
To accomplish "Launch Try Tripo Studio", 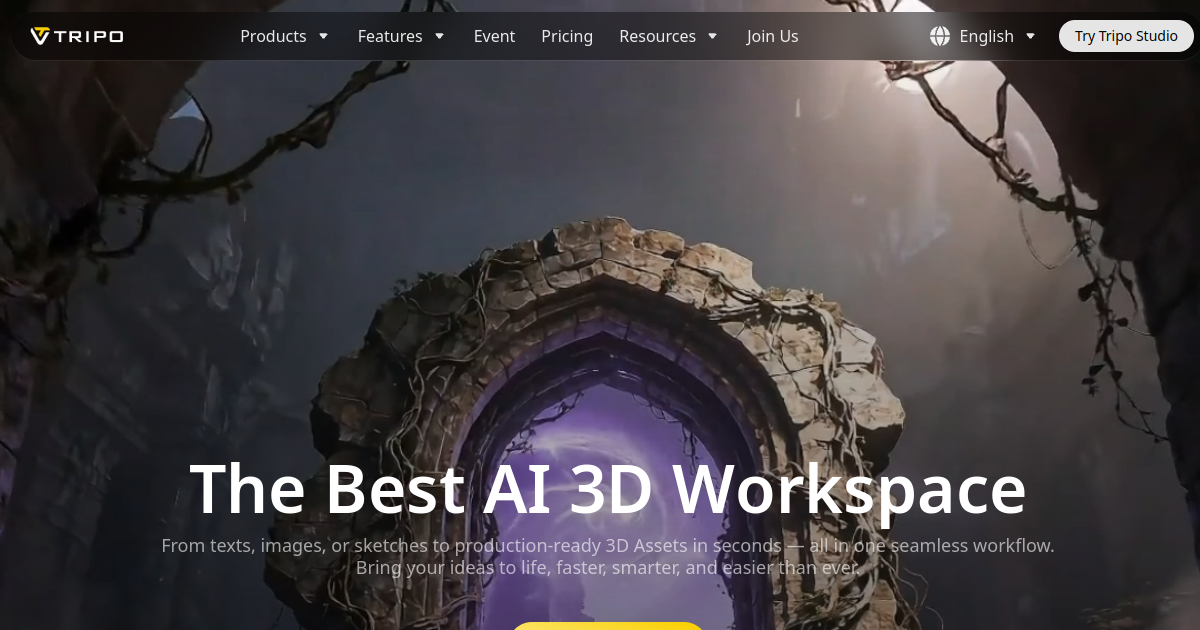I will tap(1126, 36).
